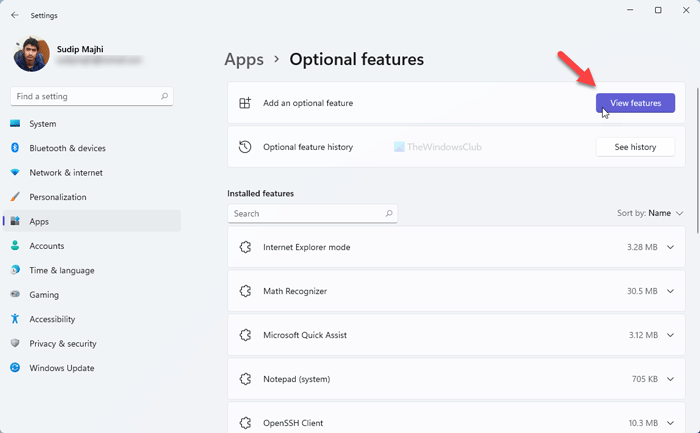This screenshot has width=700, height=433.
Task: Open Windows Update
Action: (92, 368)
